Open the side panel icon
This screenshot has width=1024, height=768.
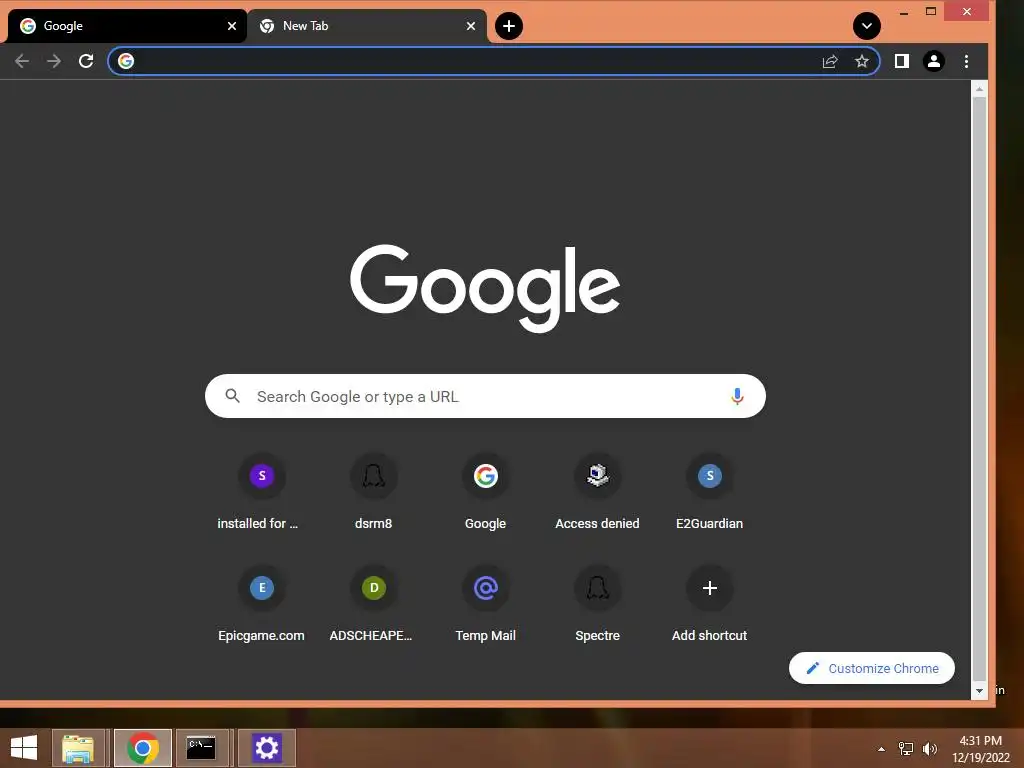(902, 61)
